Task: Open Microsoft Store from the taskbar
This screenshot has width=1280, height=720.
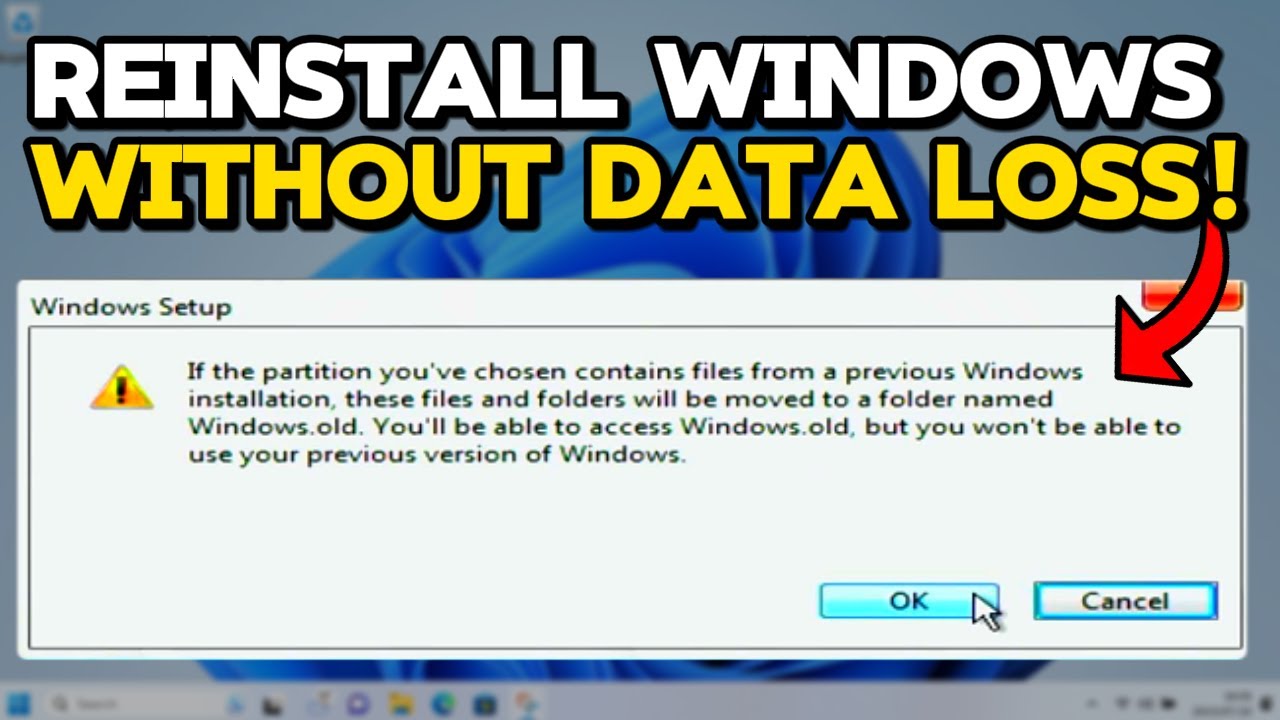Action: coord(485,705)
